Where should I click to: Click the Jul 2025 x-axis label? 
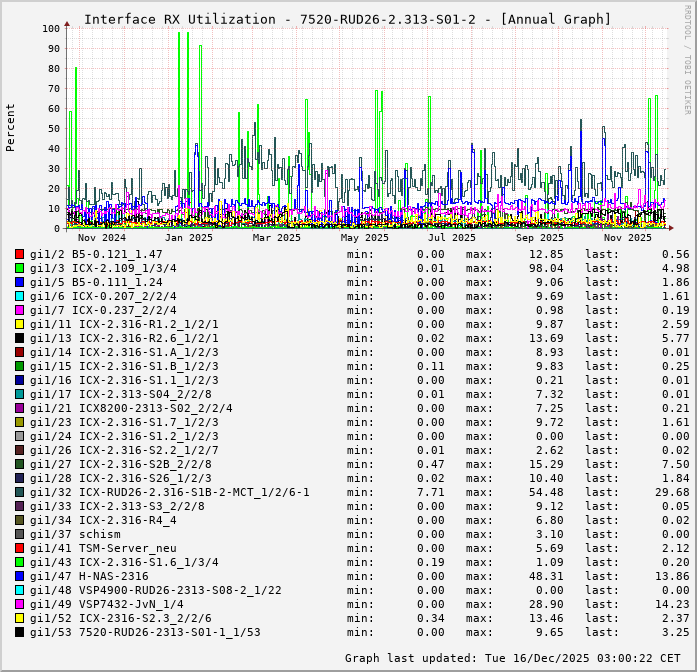pyautogui.click(x=452, y=238)
